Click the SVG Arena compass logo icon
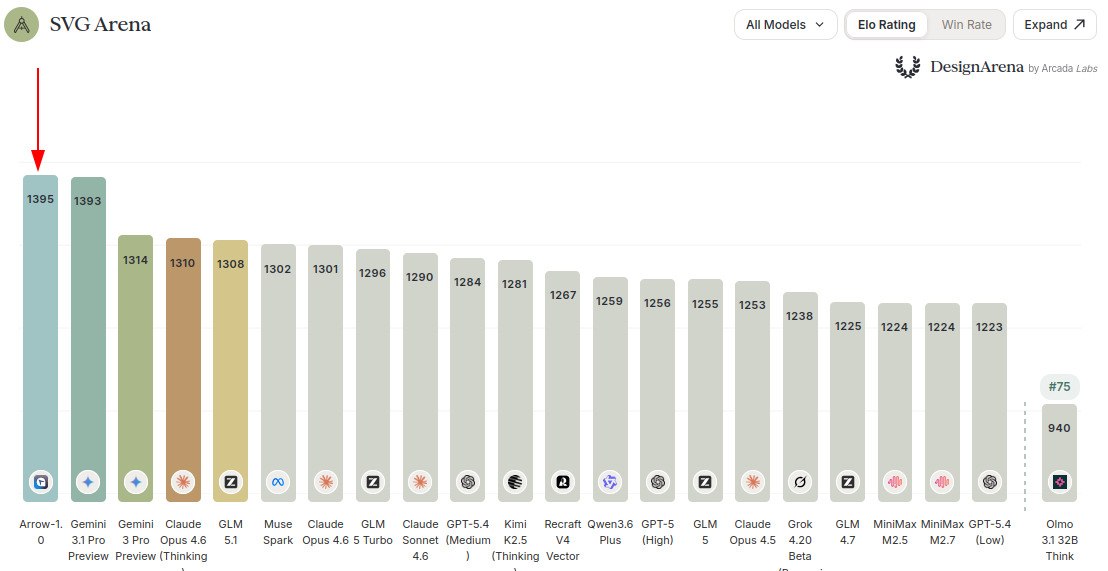Viewport: 1108px width, 571px height. coord(22,25)
